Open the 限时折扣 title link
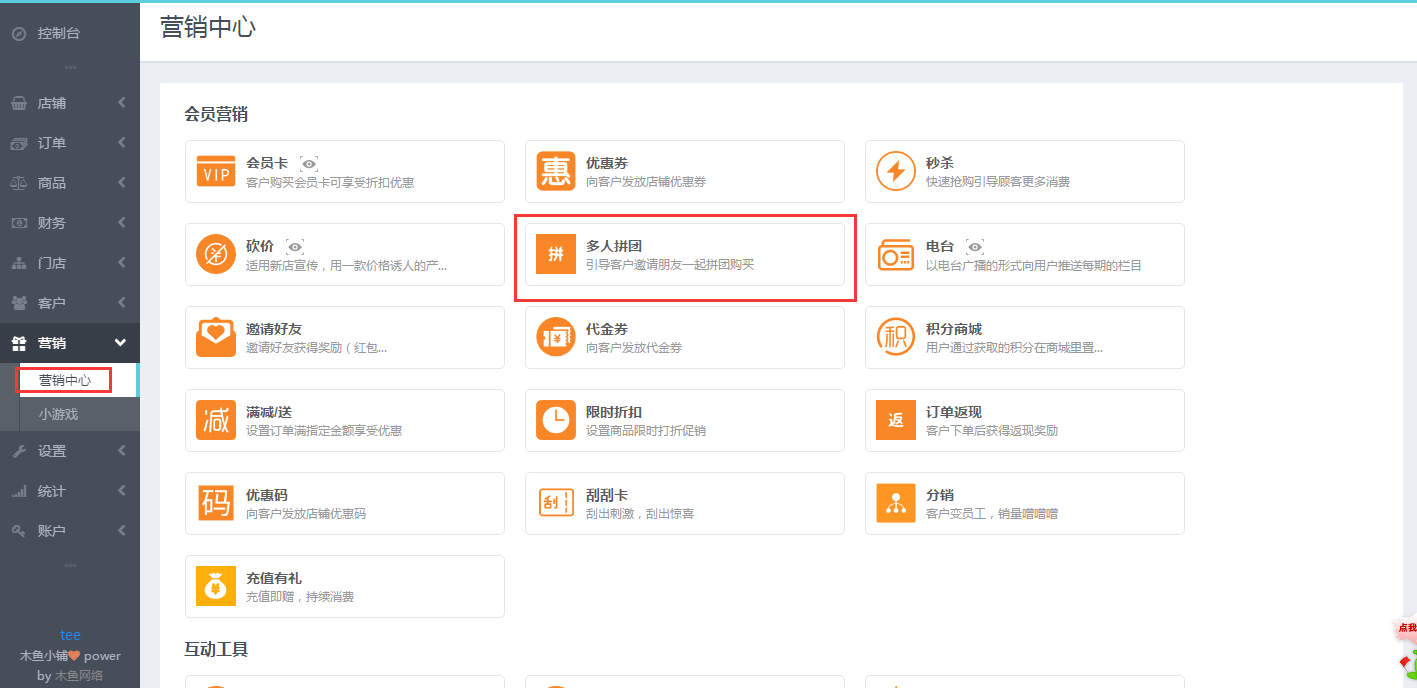 pyautogui.click(x=614, y=412)
